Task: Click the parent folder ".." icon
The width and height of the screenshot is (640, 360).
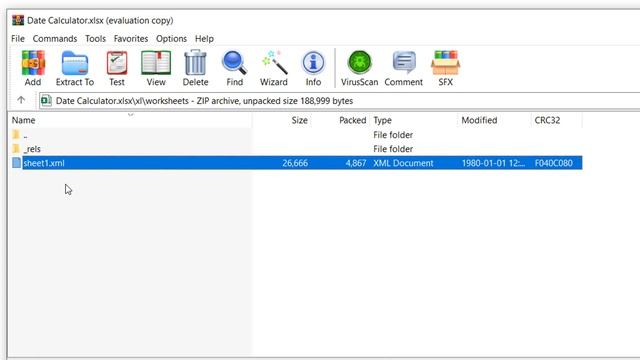Action: [16, 135]
